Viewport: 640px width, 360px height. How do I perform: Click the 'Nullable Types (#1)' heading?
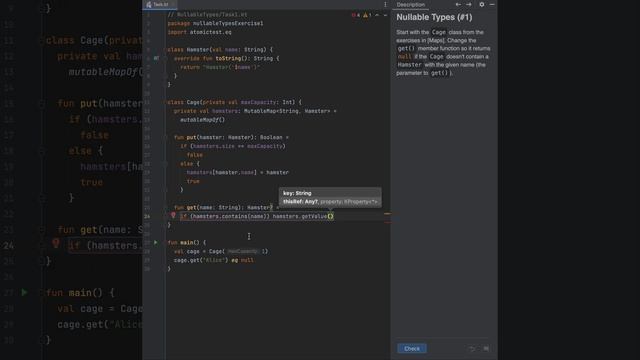click(434, 17)
